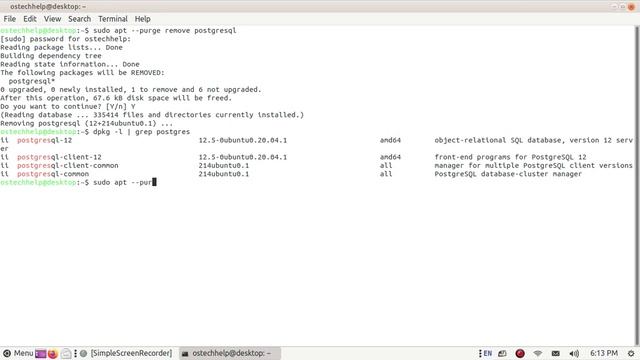Screen dimensions: 640x360
Task: Click 'Reading state information... Done' line
Action: coord(70,64)
